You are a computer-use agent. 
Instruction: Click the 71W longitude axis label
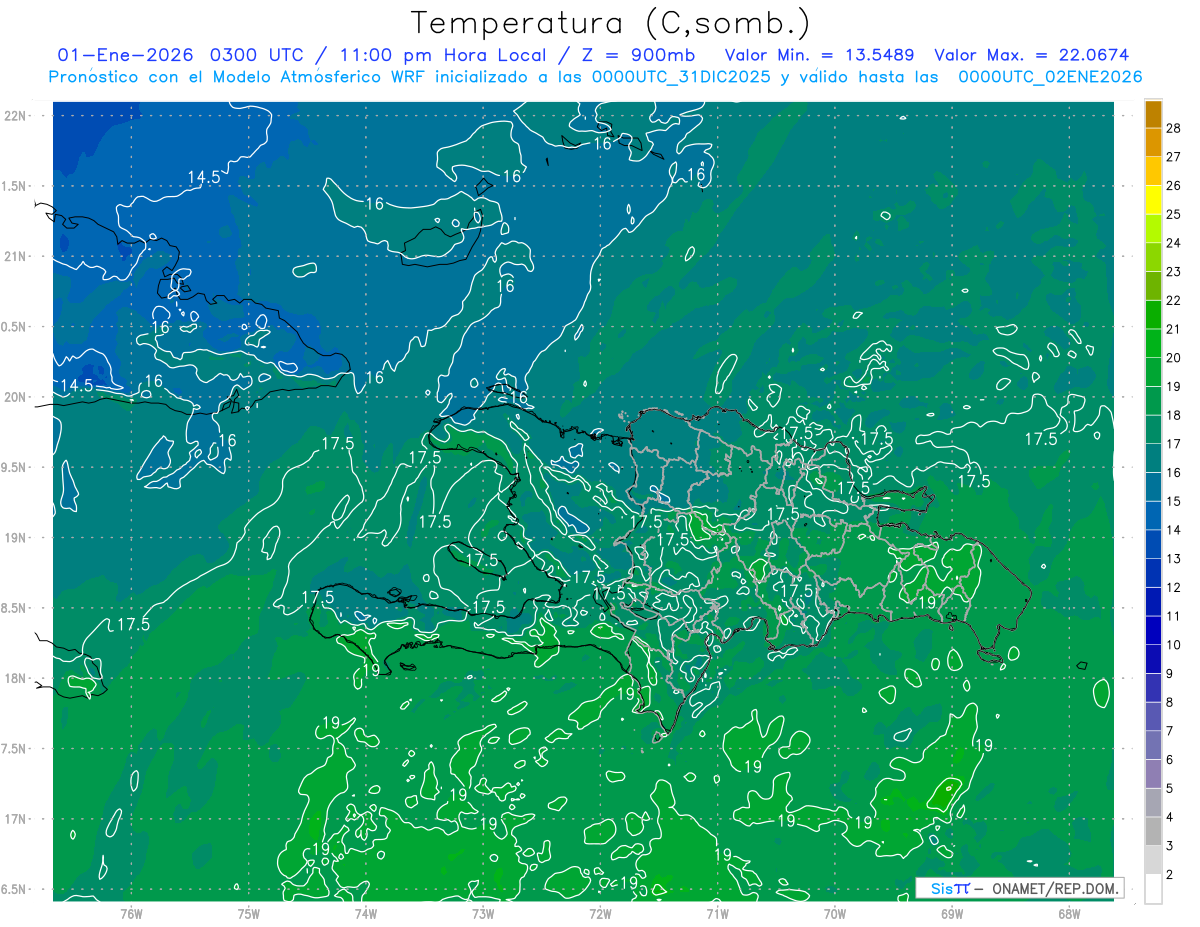pyautogui.click(x=717, y=913)
